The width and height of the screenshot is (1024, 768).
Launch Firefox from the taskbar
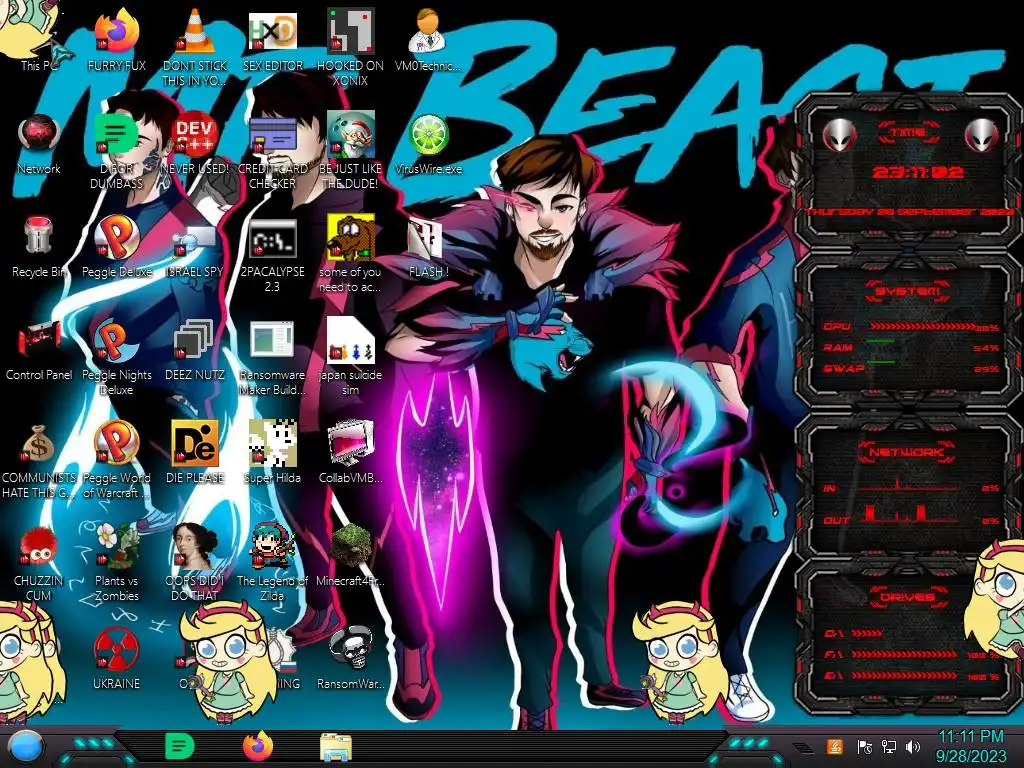coord(258,746)
